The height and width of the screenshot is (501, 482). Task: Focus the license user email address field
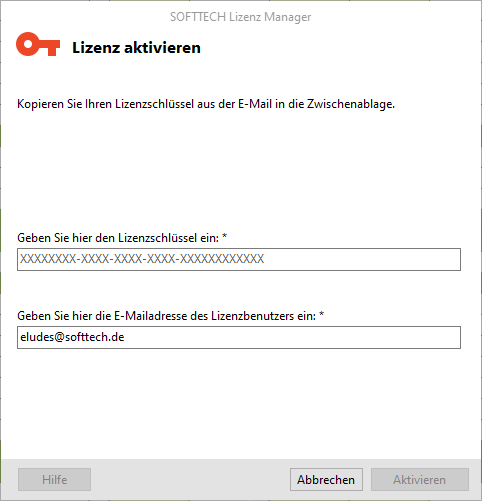point(239,337)
